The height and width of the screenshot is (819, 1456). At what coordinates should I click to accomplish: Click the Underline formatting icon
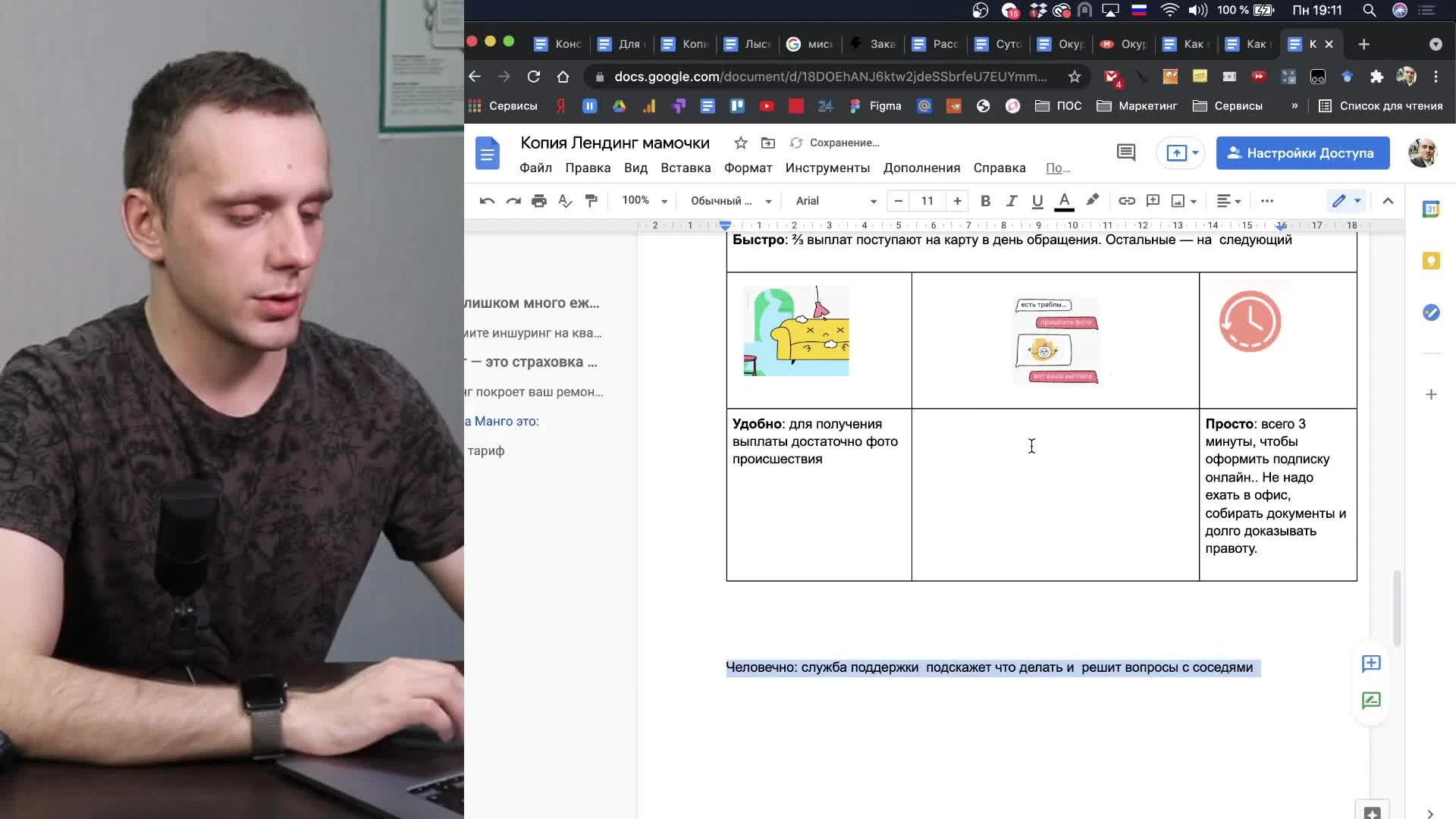(x=1037, y=200)
